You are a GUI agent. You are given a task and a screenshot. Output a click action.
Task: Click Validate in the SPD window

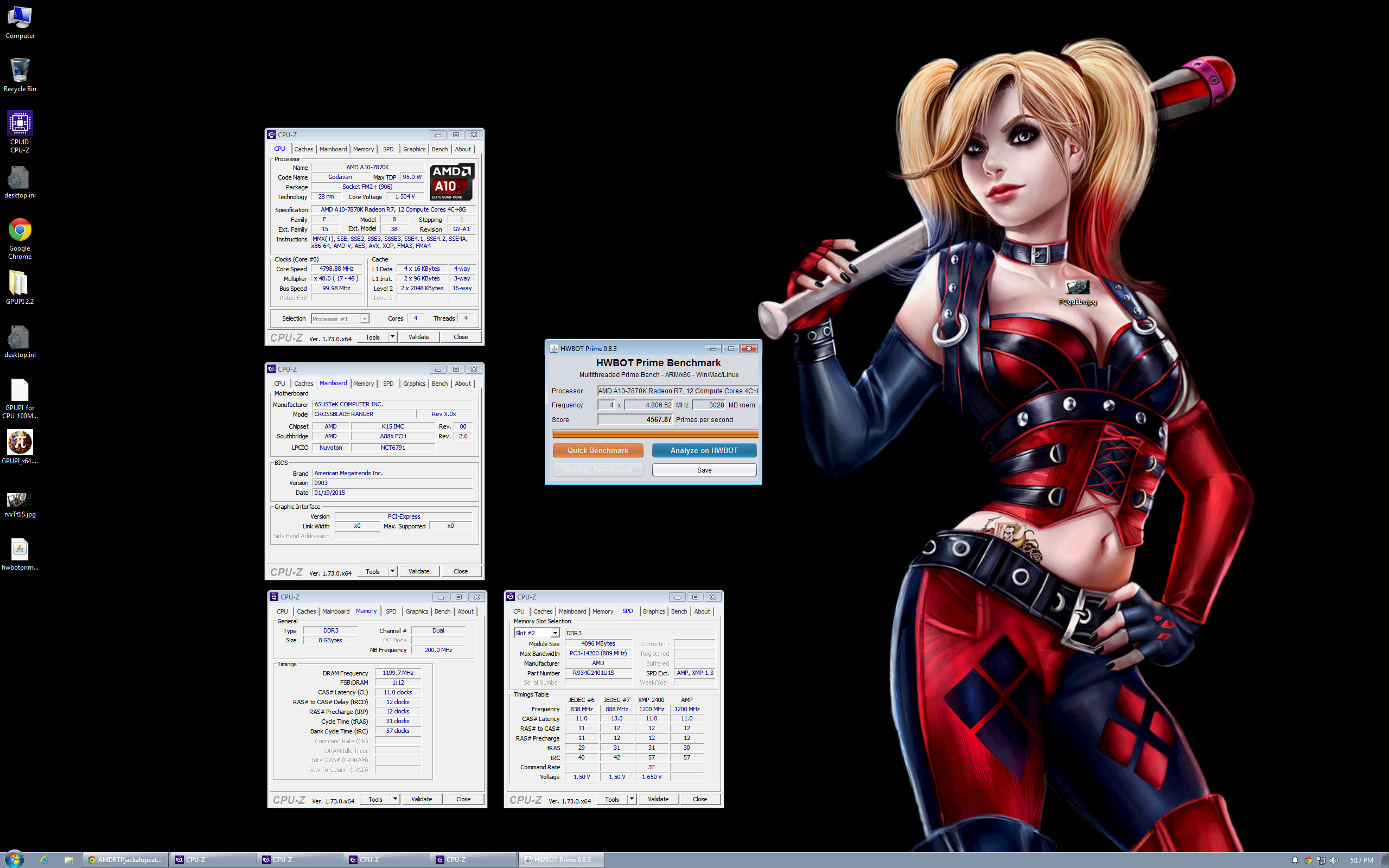[658, 799]
